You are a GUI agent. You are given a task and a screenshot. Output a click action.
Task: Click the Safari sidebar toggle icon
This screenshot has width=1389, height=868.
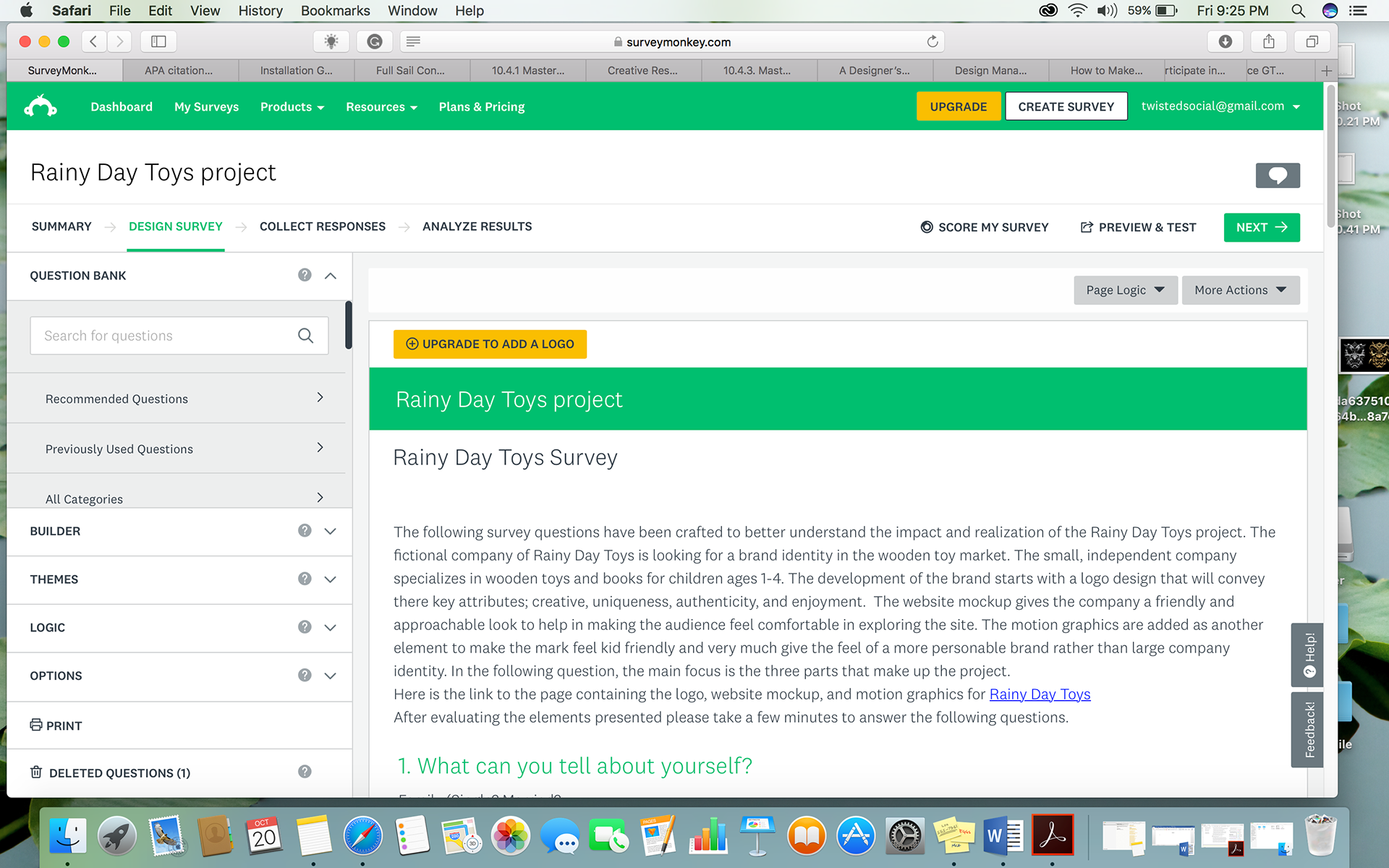(x=158, y=42)
